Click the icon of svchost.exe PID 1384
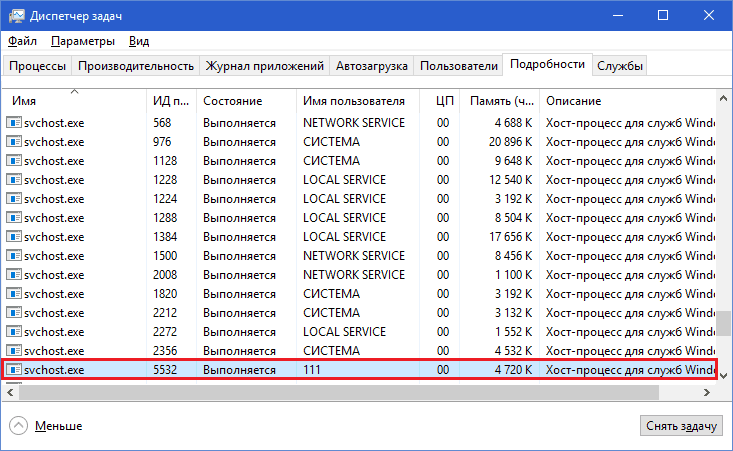The width and height of the screenshot is (733, 451). click(14, 237)
